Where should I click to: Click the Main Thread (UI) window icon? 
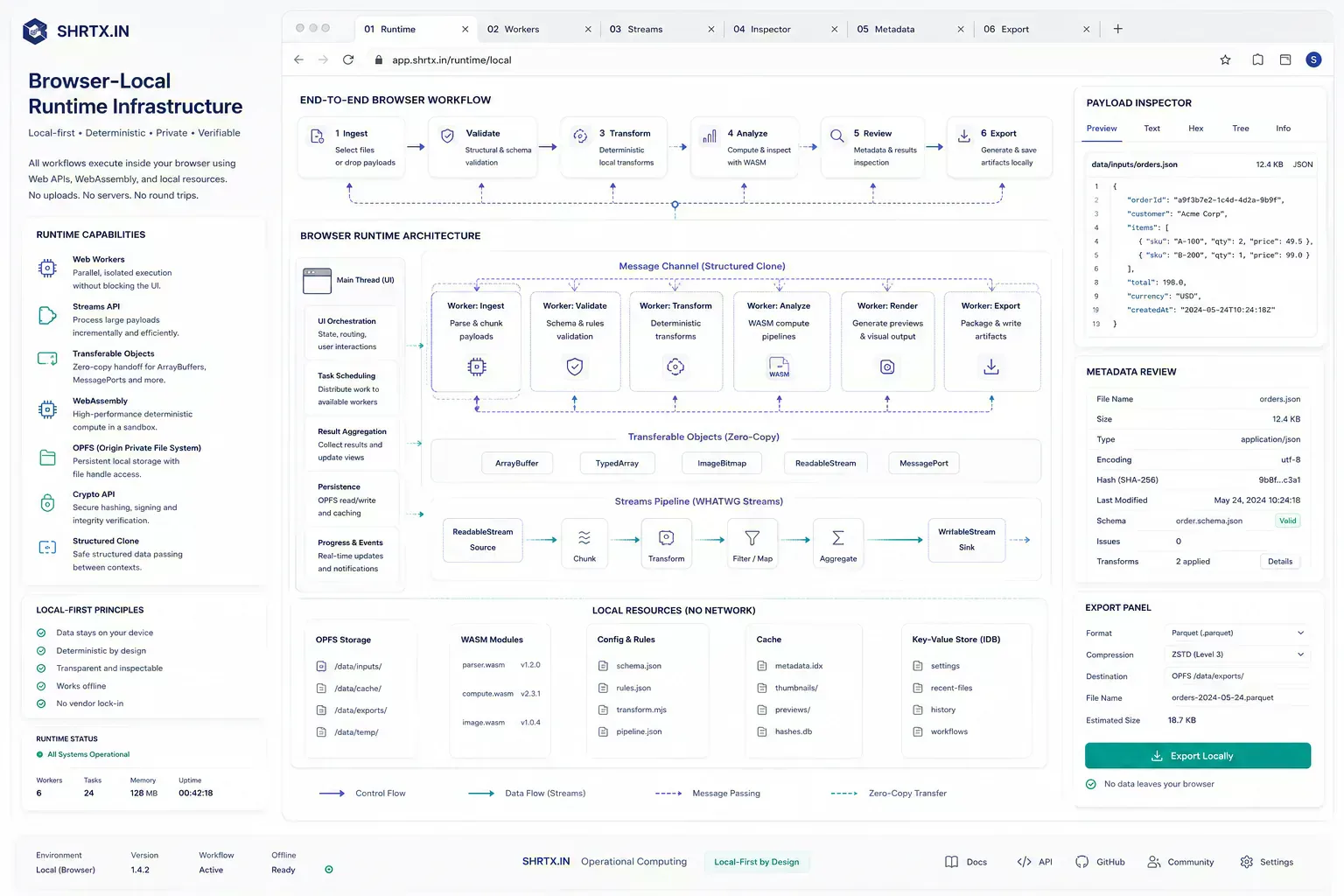[x=317, y=281]
